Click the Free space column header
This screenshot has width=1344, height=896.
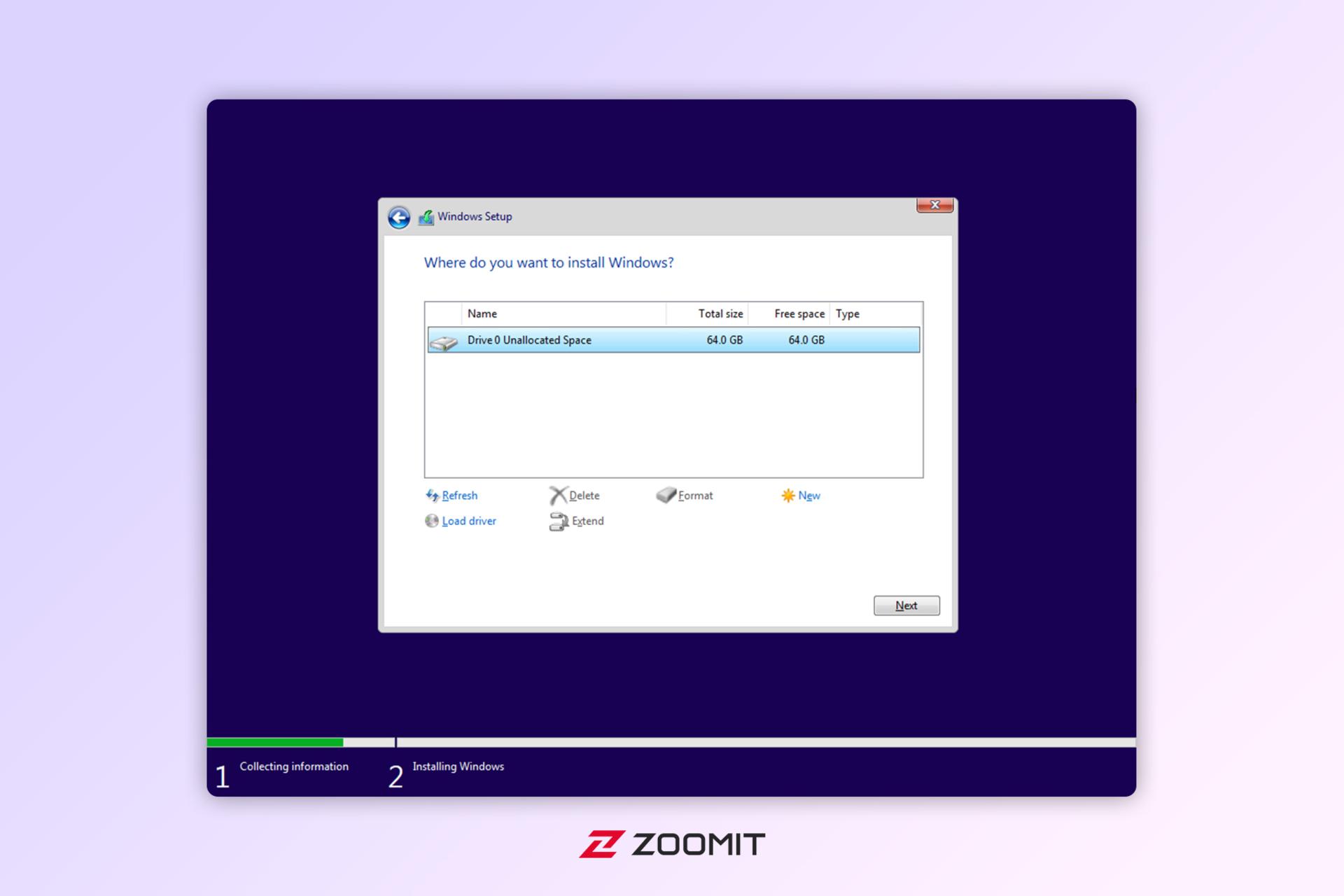click(x=789, y=314)
